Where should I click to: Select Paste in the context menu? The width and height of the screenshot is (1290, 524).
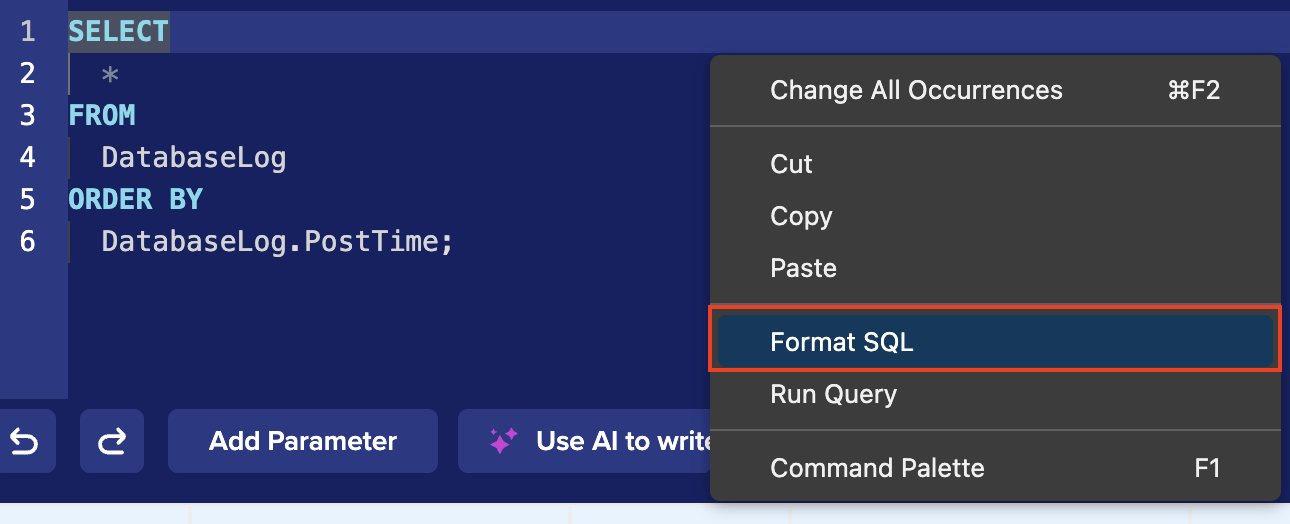803,268
